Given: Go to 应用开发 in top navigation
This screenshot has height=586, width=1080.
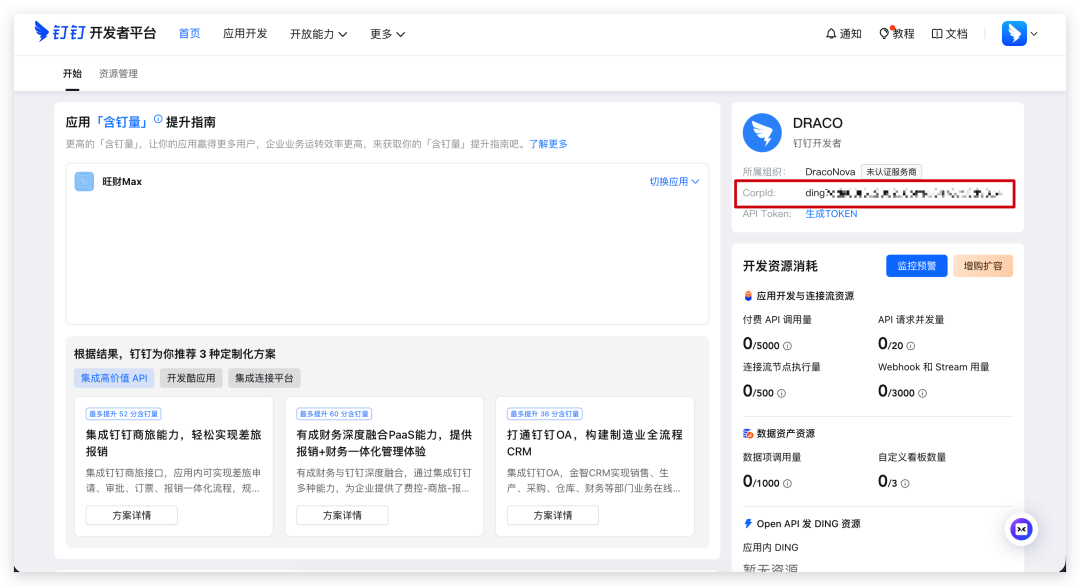Looking at the screenshot, I should [x=245, y=33].
